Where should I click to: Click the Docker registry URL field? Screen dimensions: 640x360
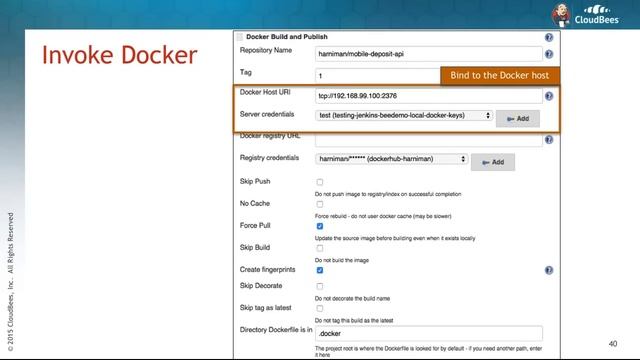tap(429, 140)
